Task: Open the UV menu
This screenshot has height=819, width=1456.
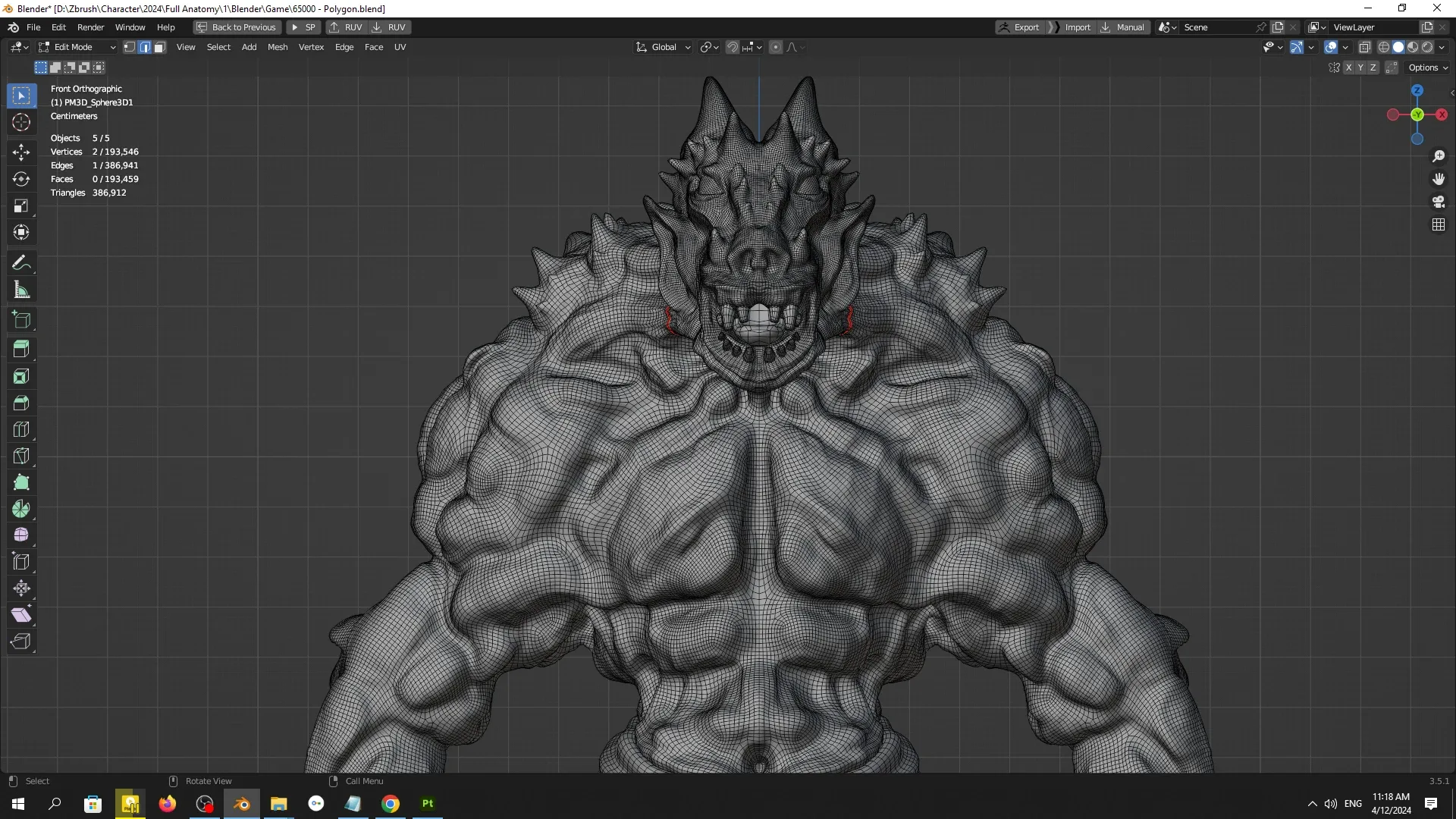Action: [x=400, y=47]
